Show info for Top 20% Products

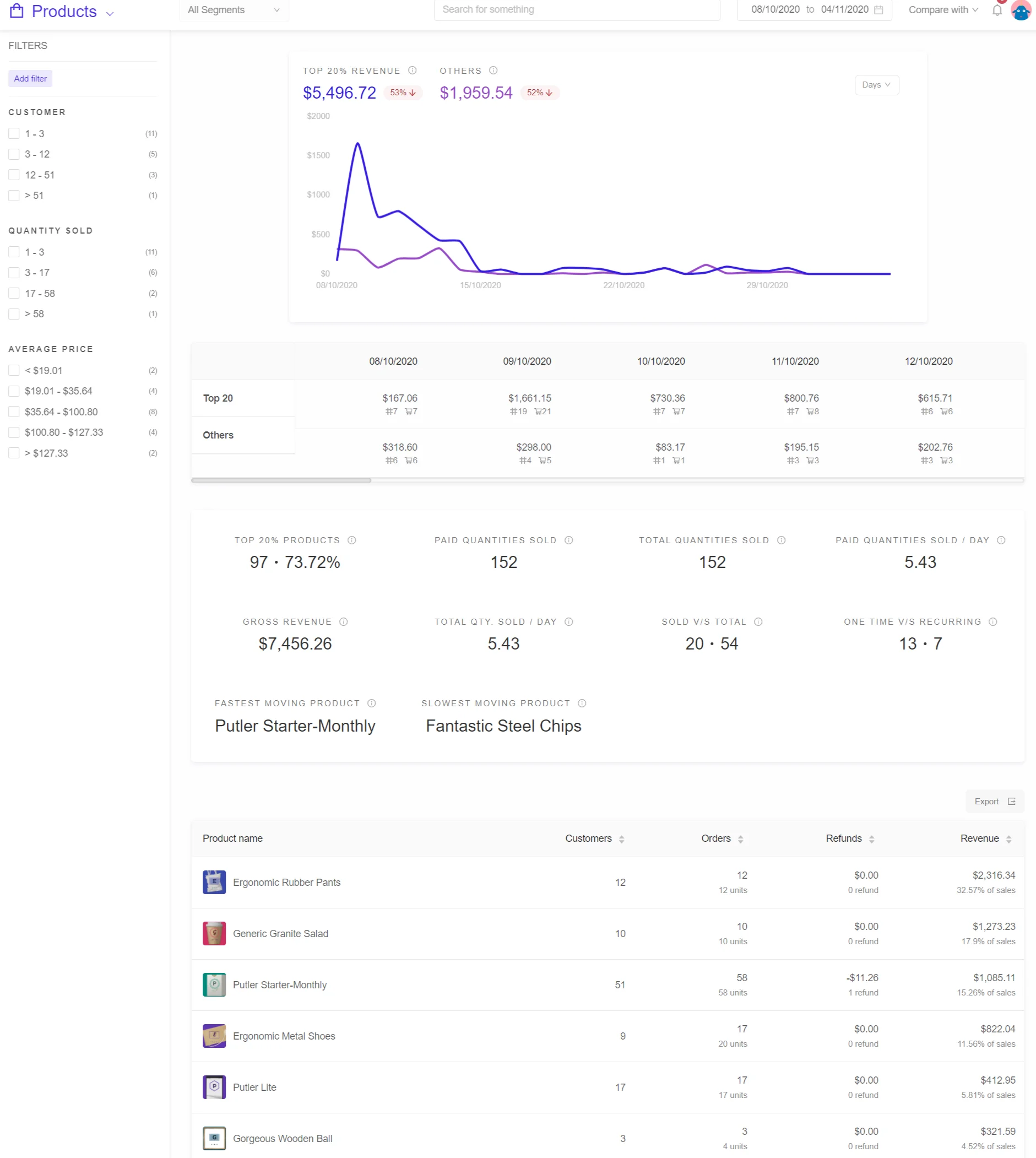pyautogui.click(x=352, y=540)
